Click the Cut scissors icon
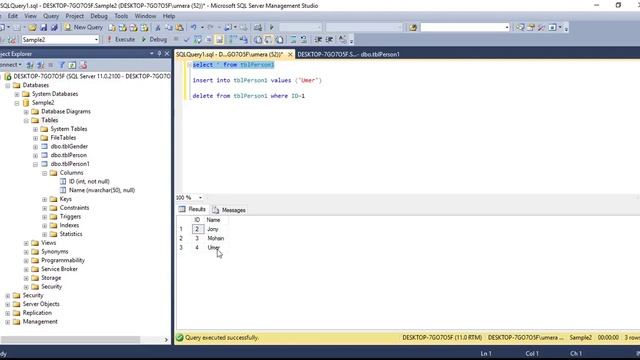The width and height of the screenshot is (640, 360). [158, 27]
